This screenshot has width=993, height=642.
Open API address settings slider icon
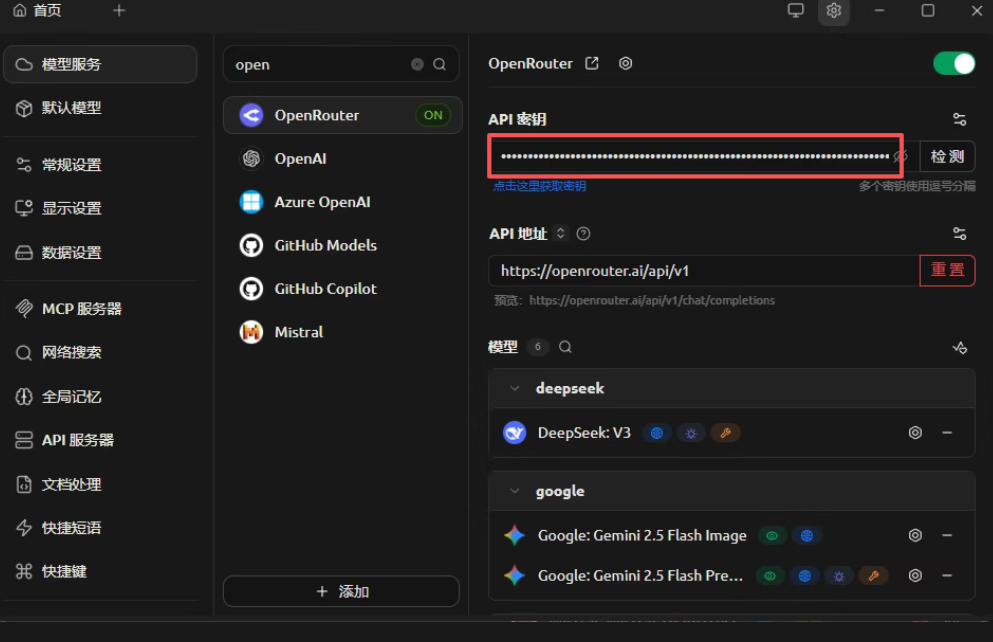(959, 234)
